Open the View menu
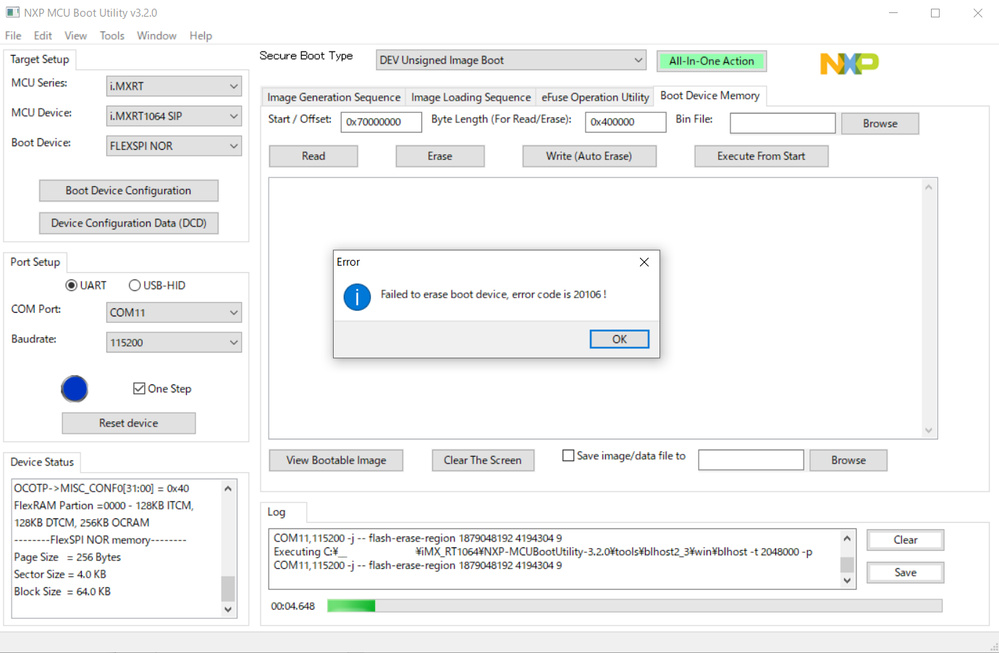The width and height of the screenshot is (999, 653). pyautogui.click(x=75, y=36)
